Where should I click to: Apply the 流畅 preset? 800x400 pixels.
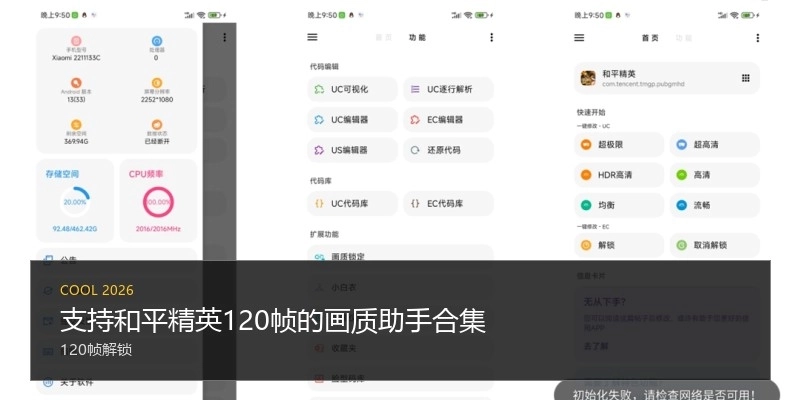[x=714, y=205]
